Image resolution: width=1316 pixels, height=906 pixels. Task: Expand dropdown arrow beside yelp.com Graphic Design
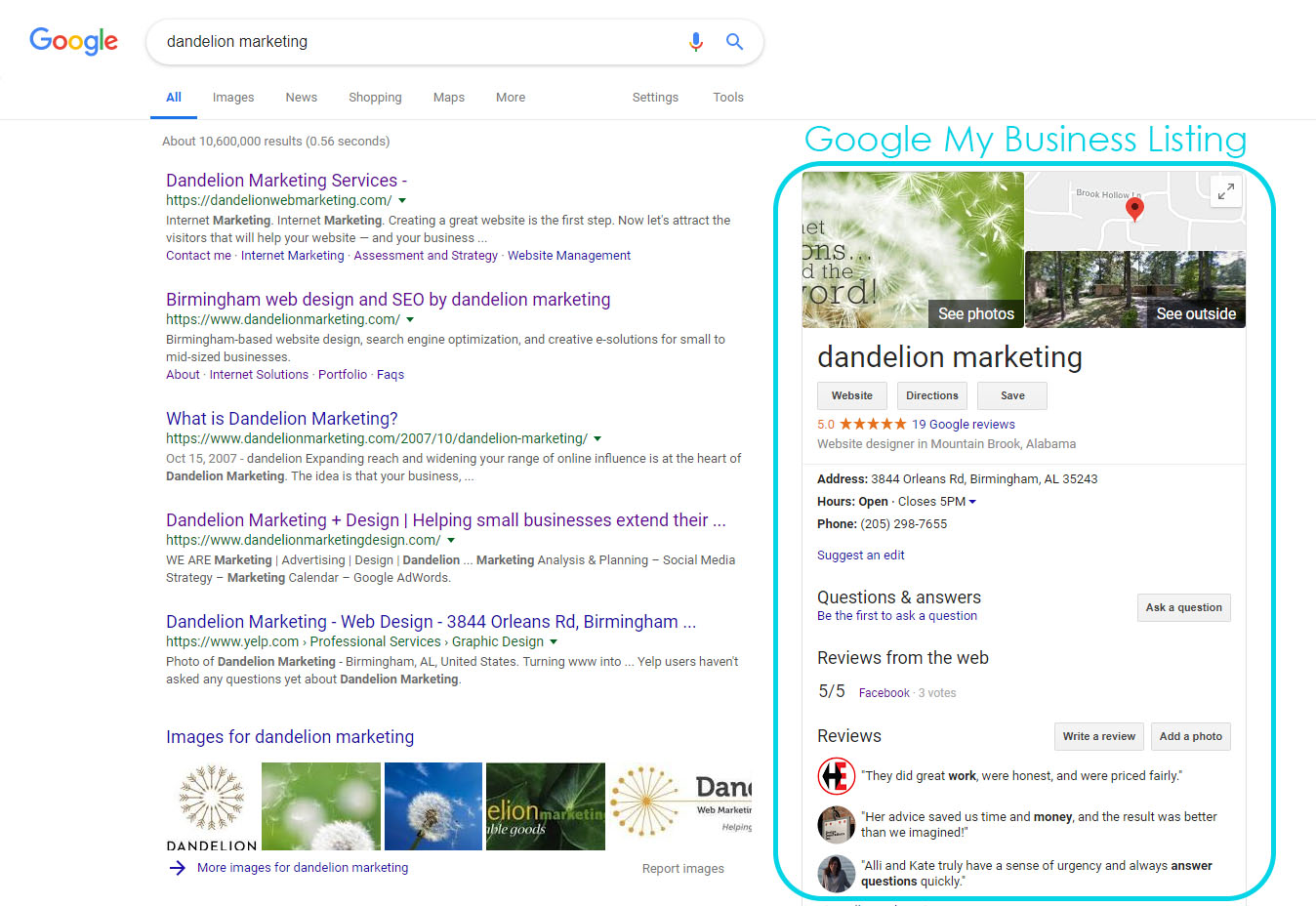click(554, 642)
